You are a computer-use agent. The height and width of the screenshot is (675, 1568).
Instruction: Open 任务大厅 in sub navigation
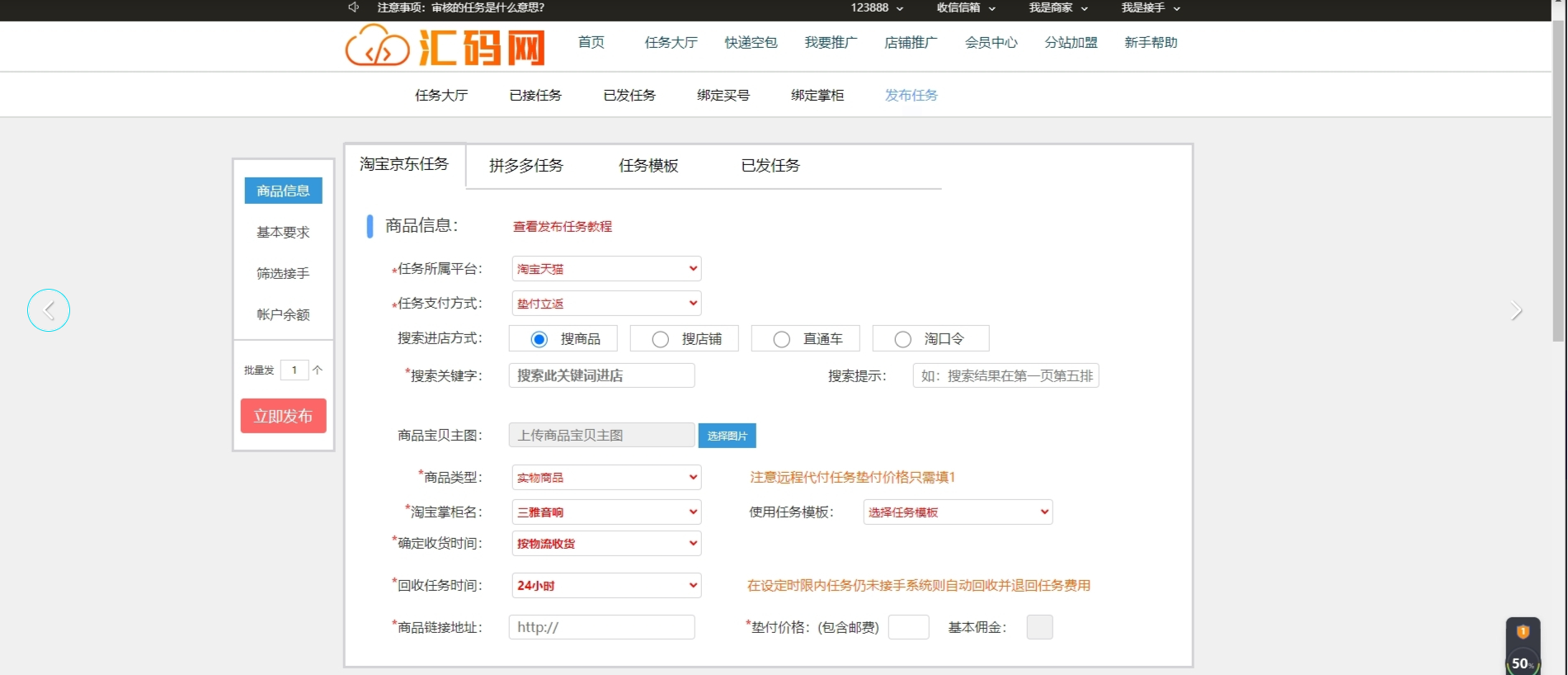coord(441,96)
